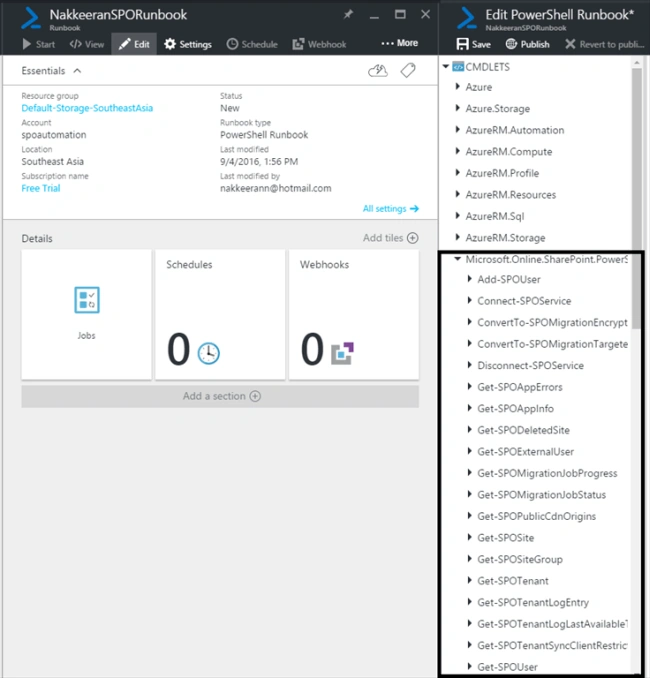Expand the AzureRM.Compute node
This screenshot has height=678, width=650.
click(x=458, y=151)
